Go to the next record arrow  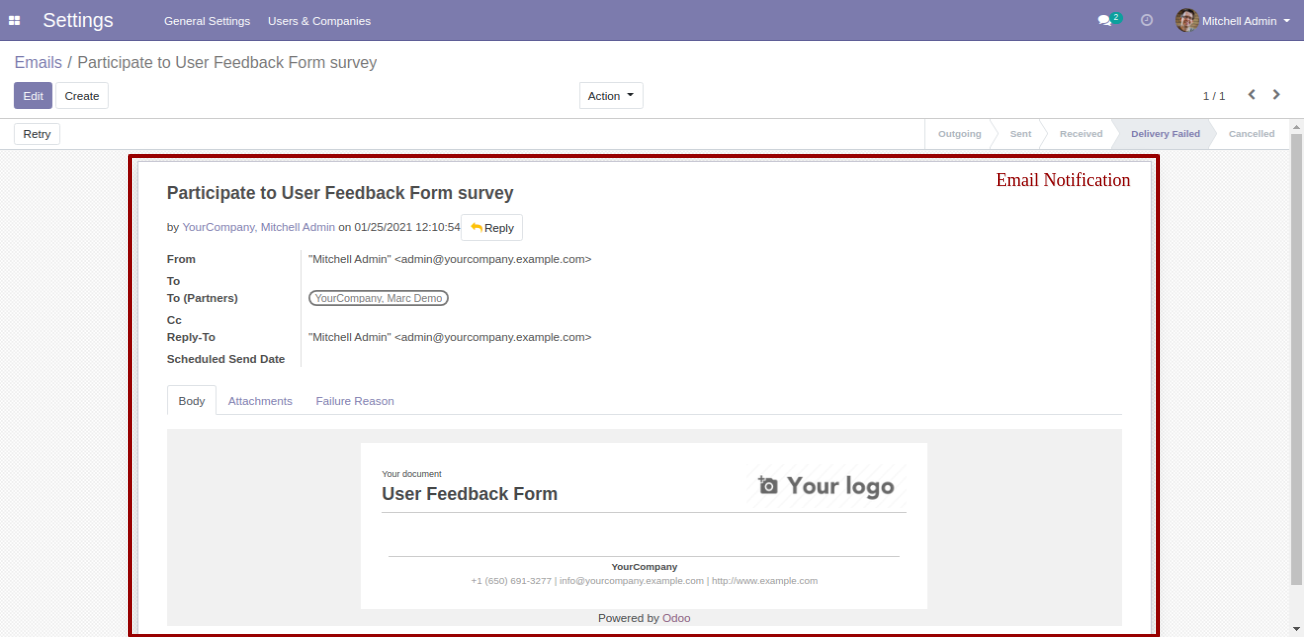[x=1276, y=95]
